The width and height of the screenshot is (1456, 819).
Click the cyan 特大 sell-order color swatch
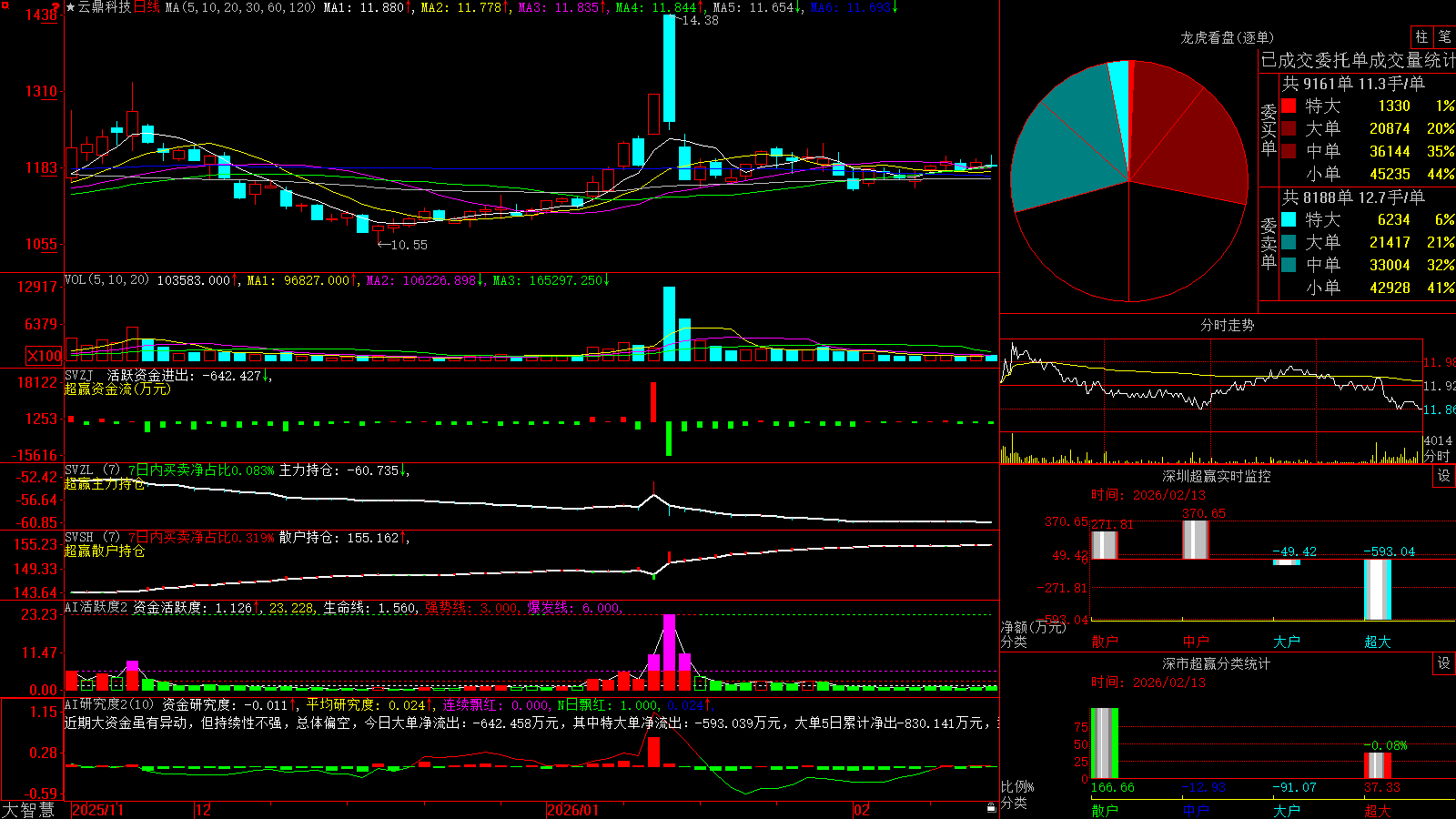(1289, 219)
